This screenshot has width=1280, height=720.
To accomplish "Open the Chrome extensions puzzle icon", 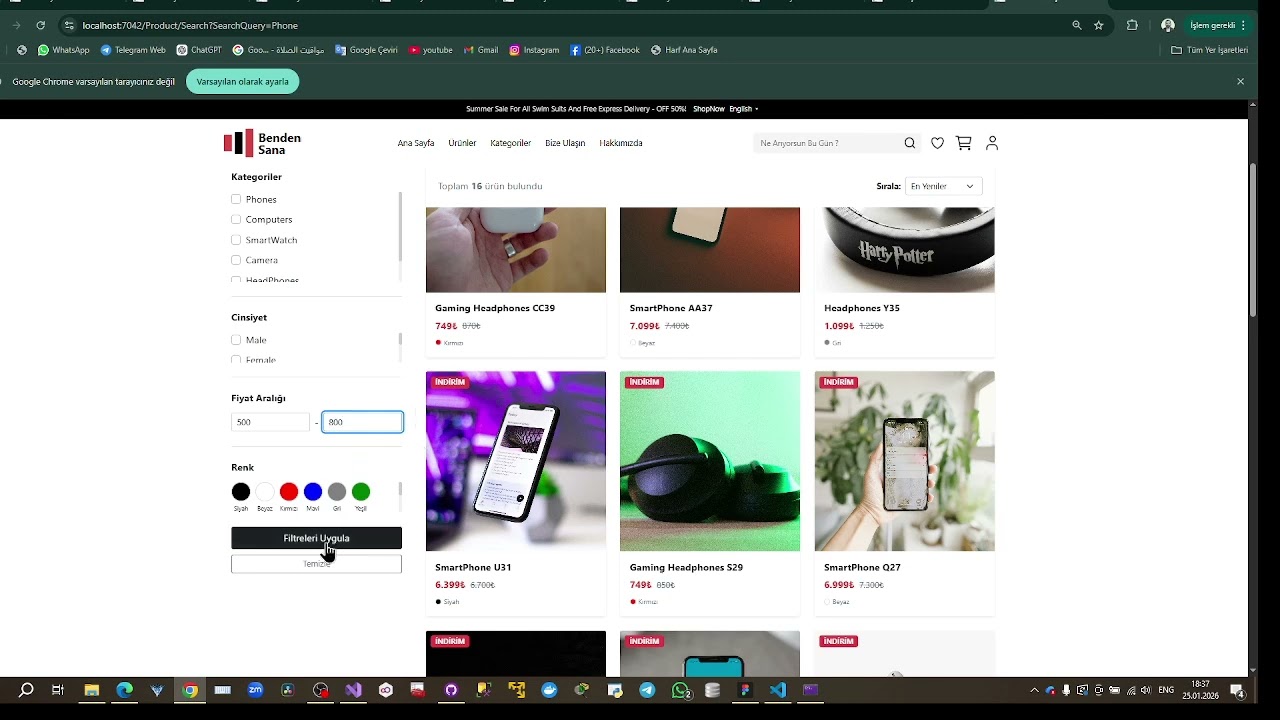I will click(x=1132, y=25).
